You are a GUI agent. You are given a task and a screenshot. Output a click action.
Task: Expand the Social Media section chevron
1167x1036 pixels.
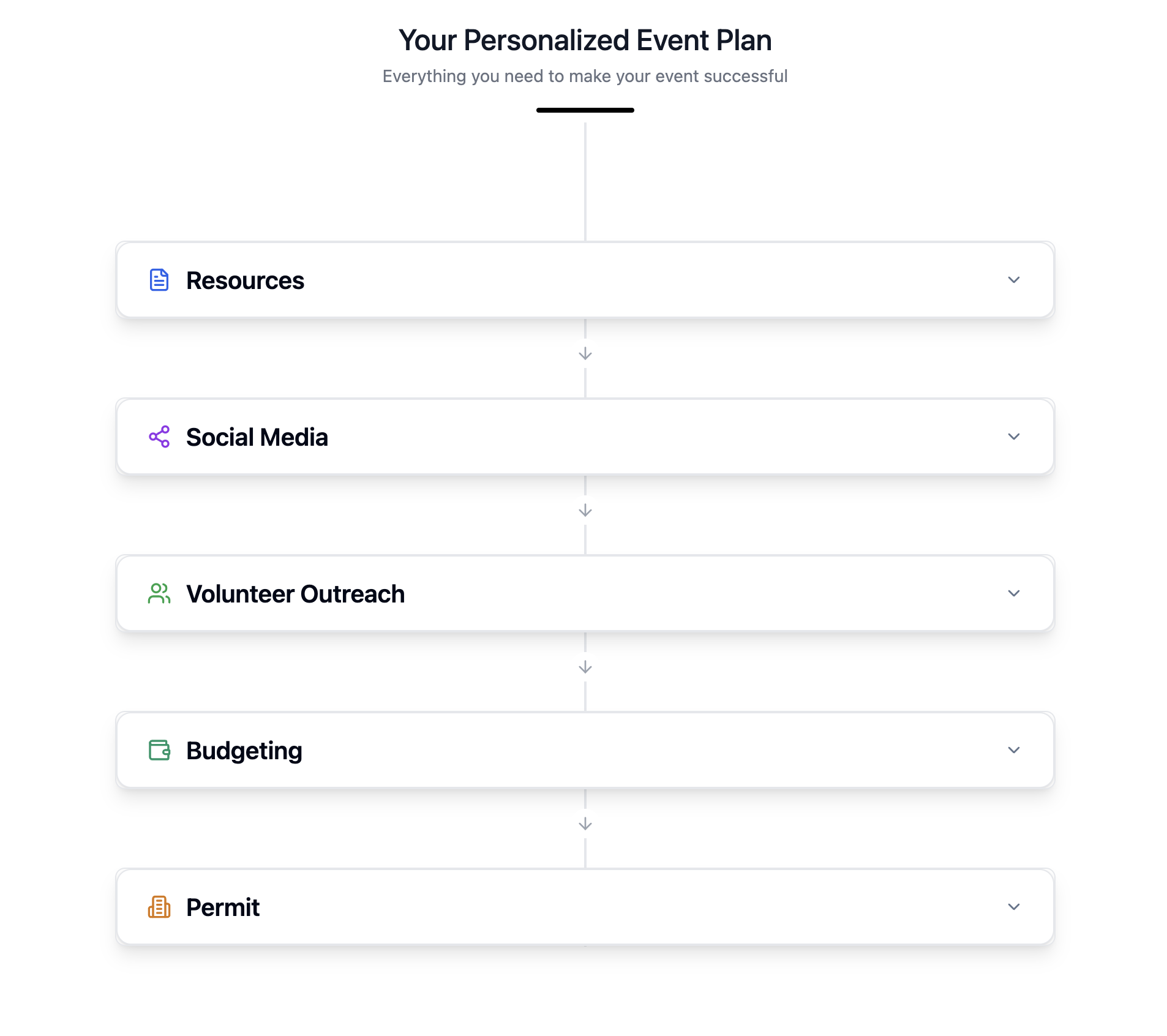pyautogui.click(x=1013, y=437)
